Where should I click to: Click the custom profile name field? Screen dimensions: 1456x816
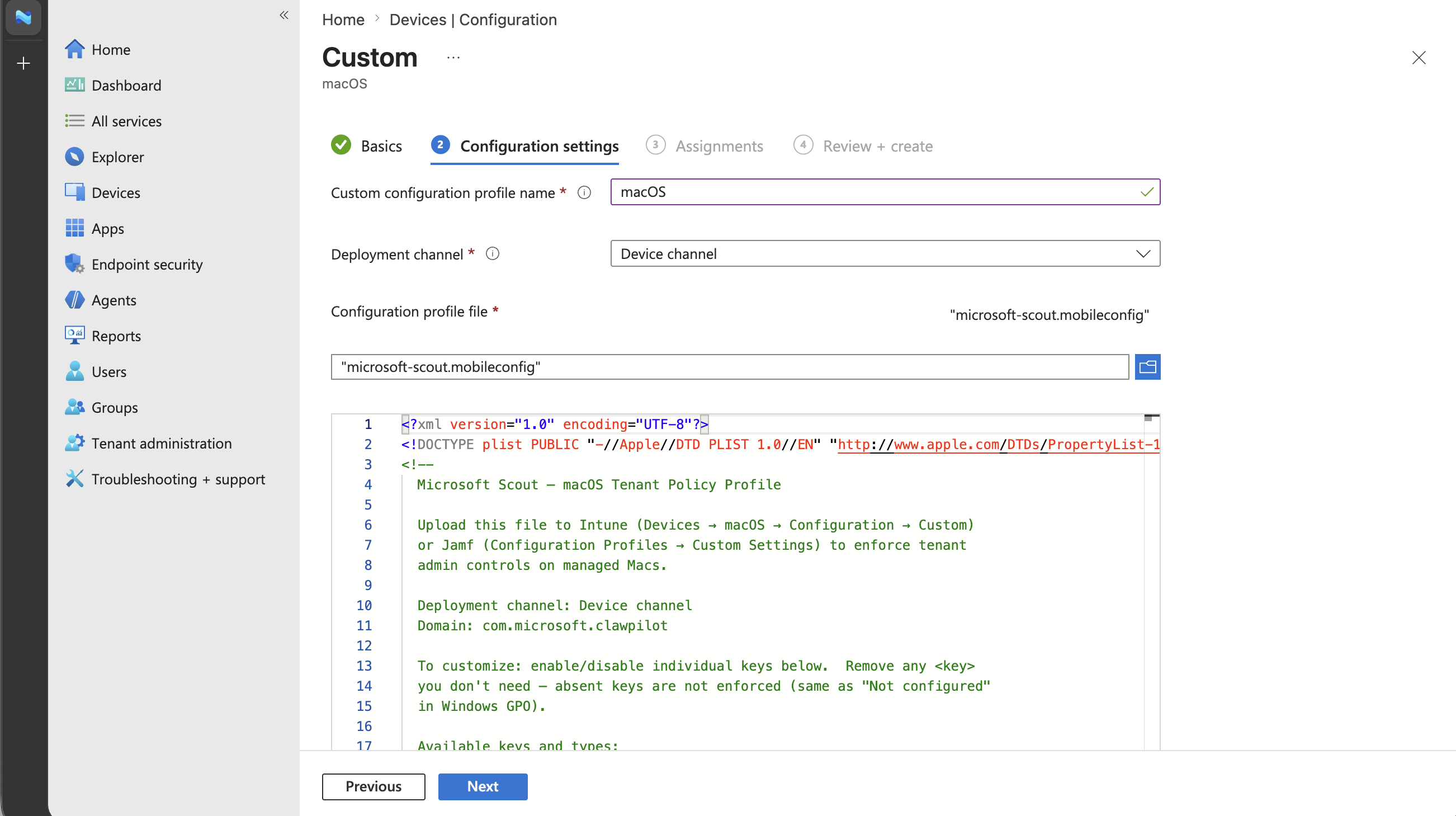[885, 192]
